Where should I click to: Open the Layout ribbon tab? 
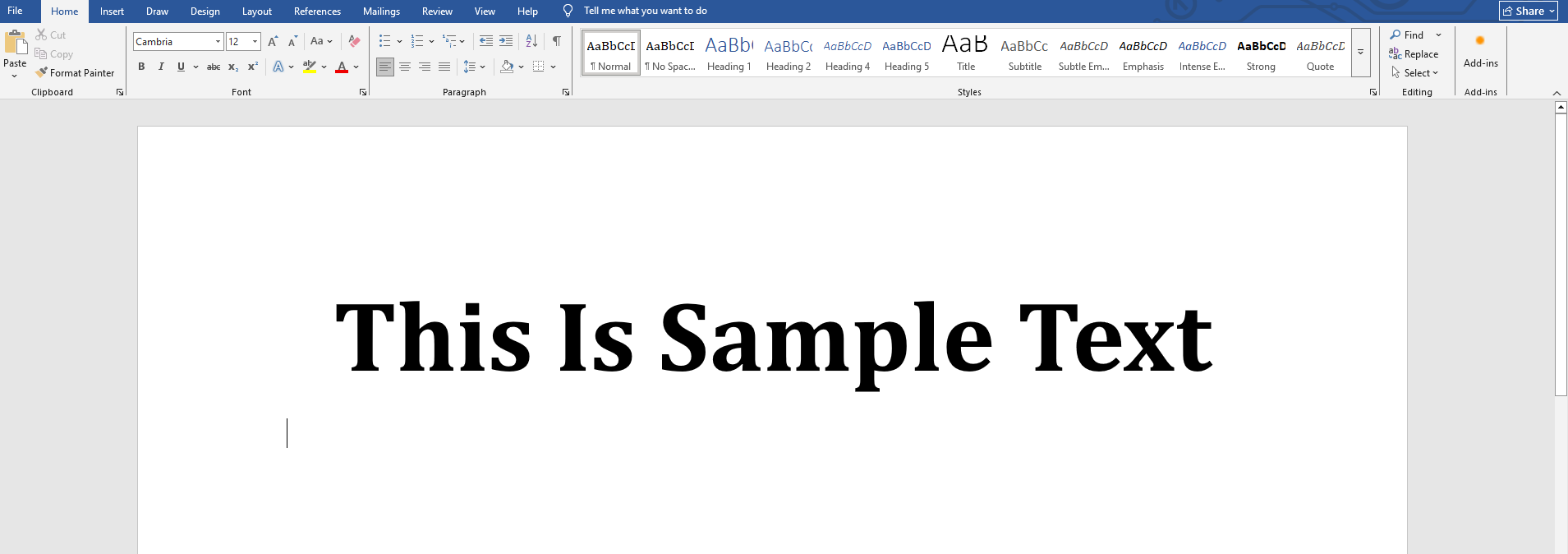pyautogui.click(x=256, y=11)
